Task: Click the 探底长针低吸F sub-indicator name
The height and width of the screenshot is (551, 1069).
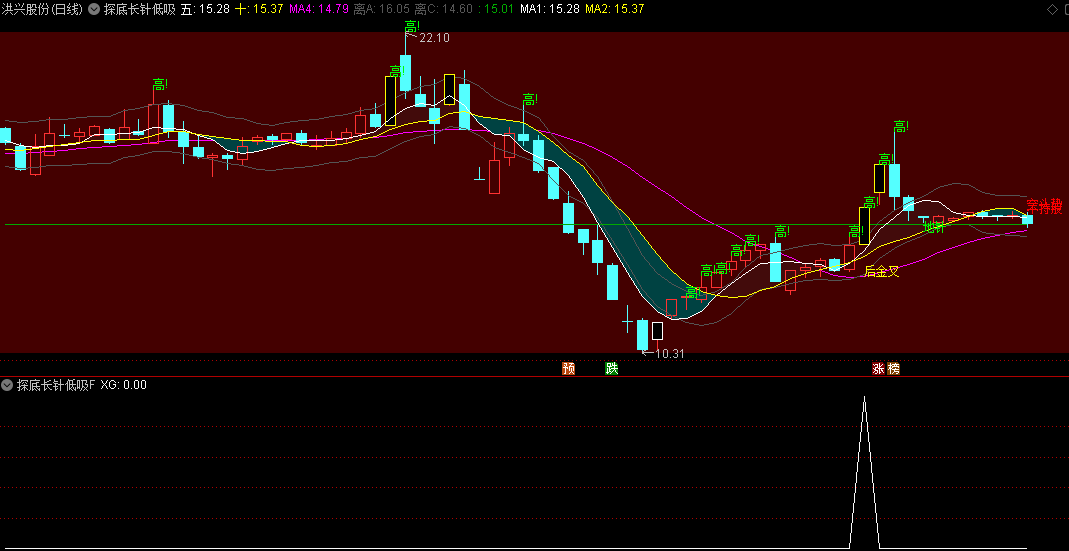Action: point(56,385)
